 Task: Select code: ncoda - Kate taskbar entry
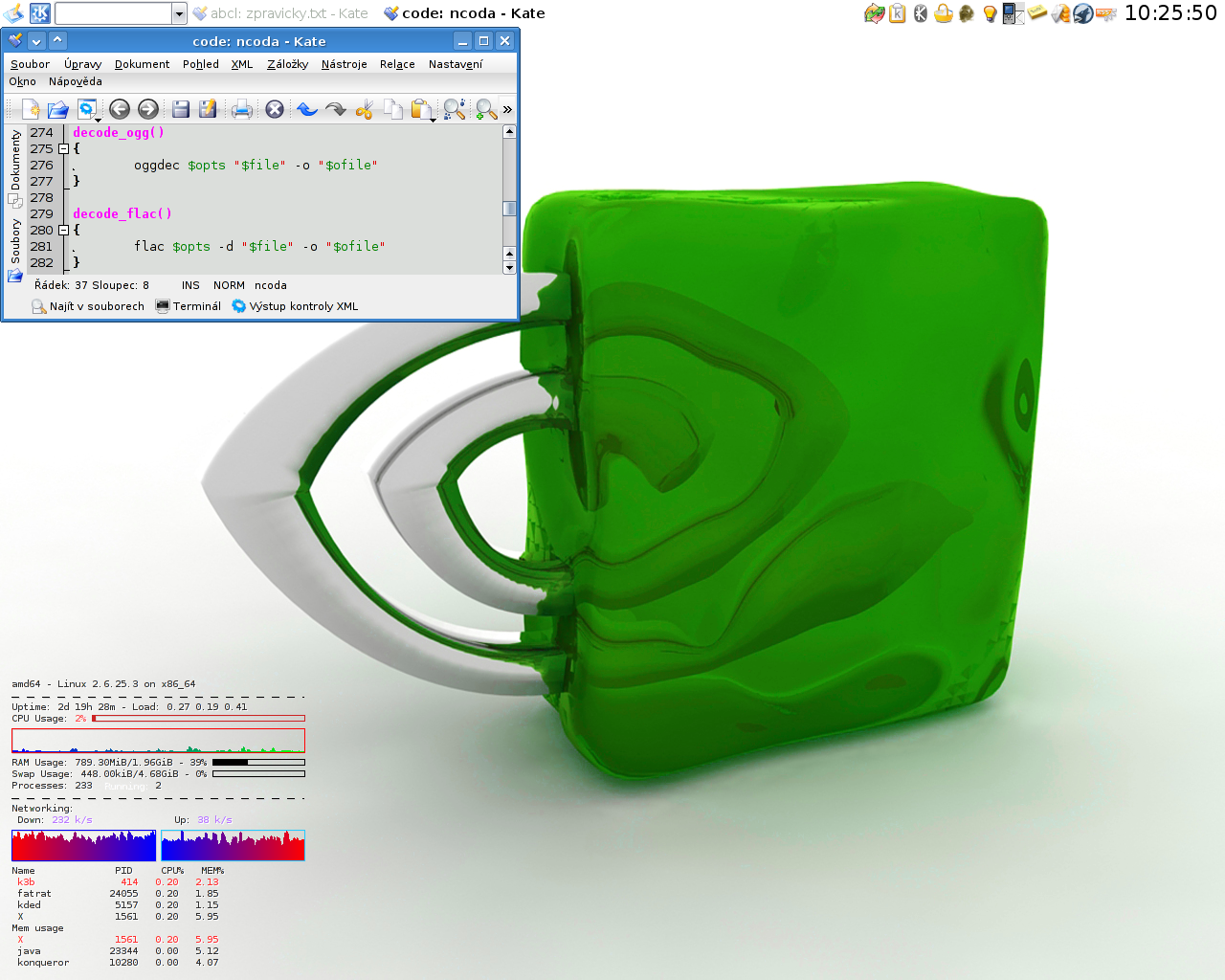[464, 13]
